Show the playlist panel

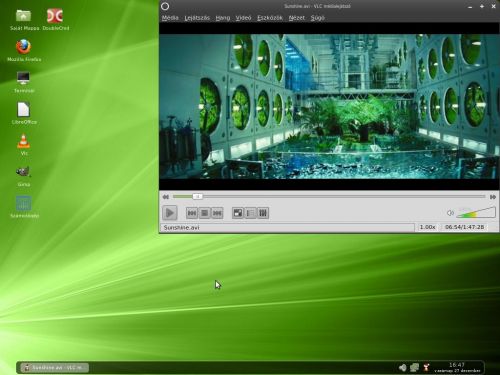pos(250,213)
